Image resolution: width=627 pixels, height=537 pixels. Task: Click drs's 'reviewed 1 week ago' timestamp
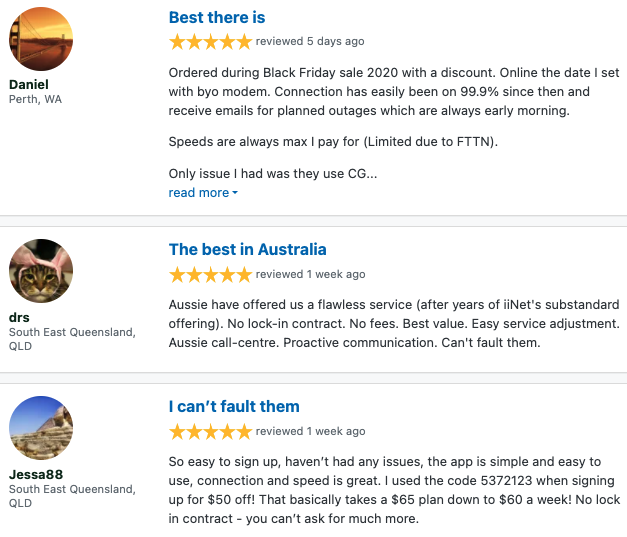(311, 274)
